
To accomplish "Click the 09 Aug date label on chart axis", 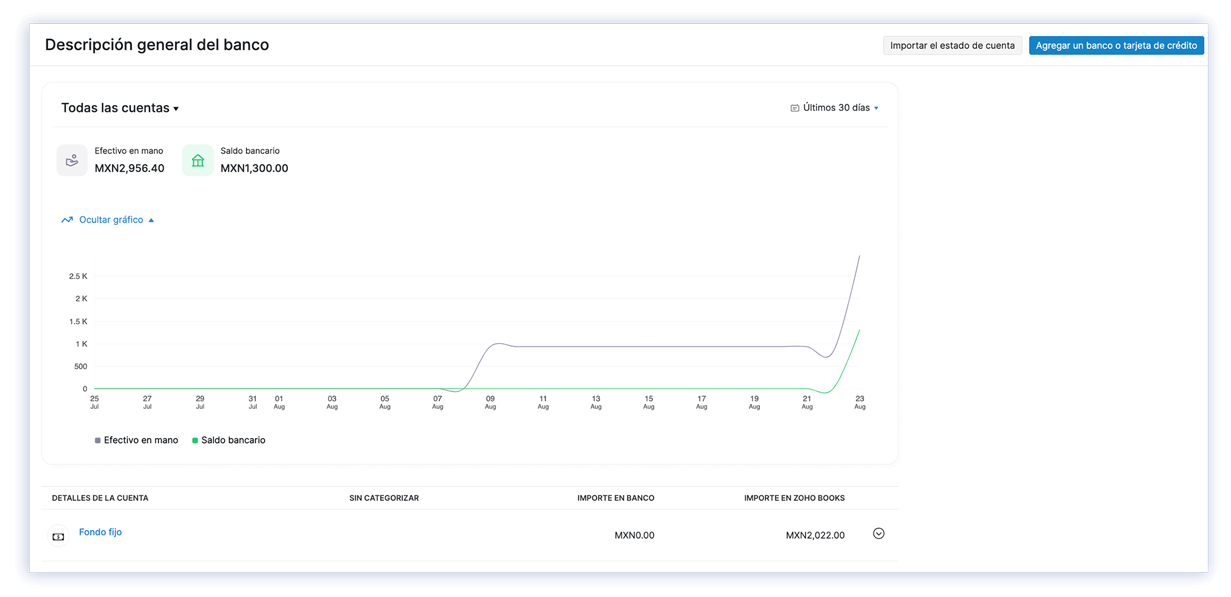I will click(490, 402).
